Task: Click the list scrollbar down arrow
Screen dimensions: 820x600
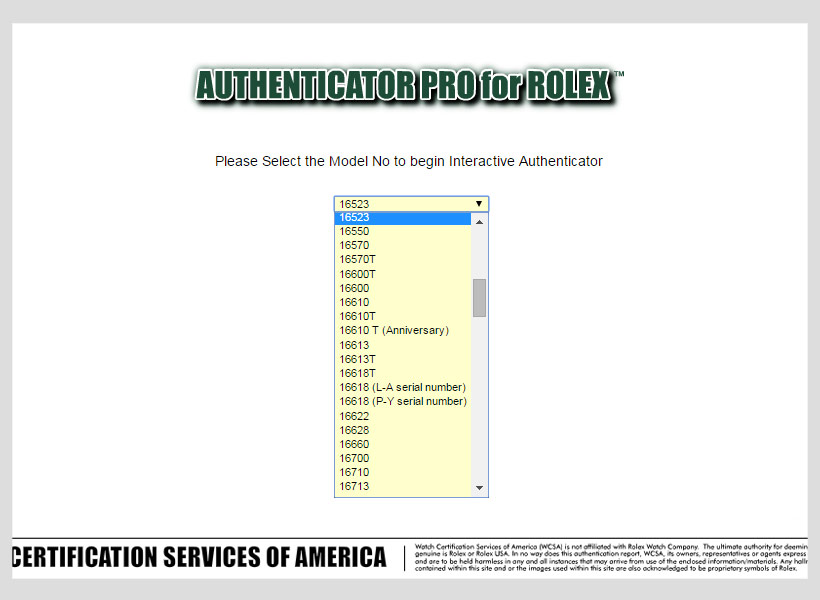Action: [480, 488]
